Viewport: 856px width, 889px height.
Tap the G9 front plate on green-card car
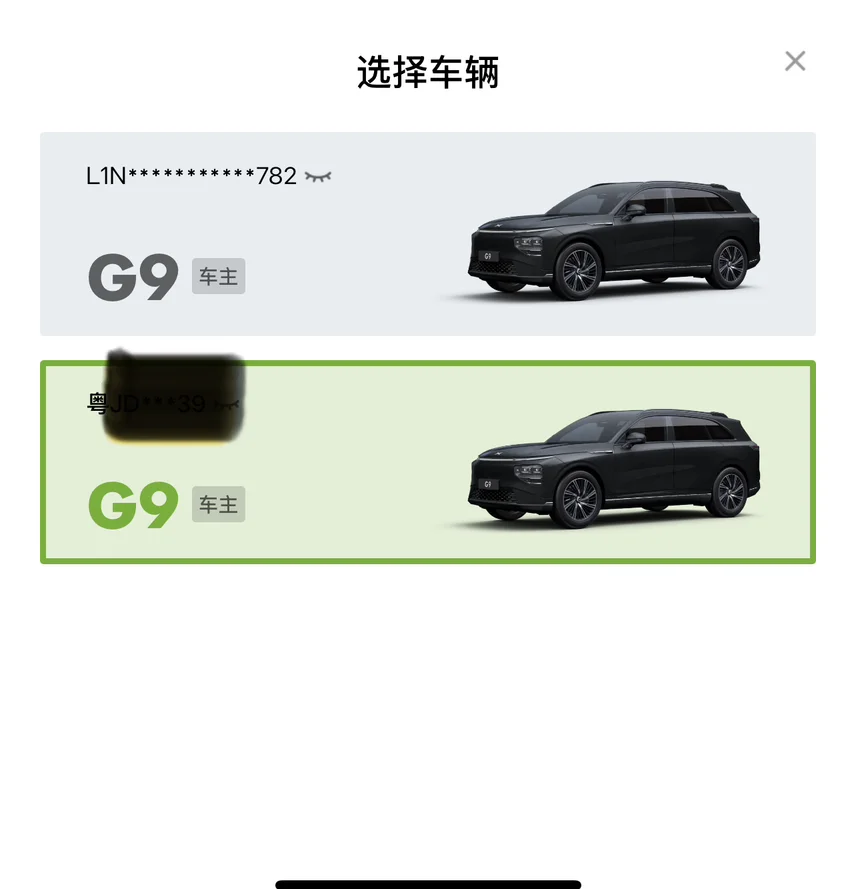pos(488,484)
